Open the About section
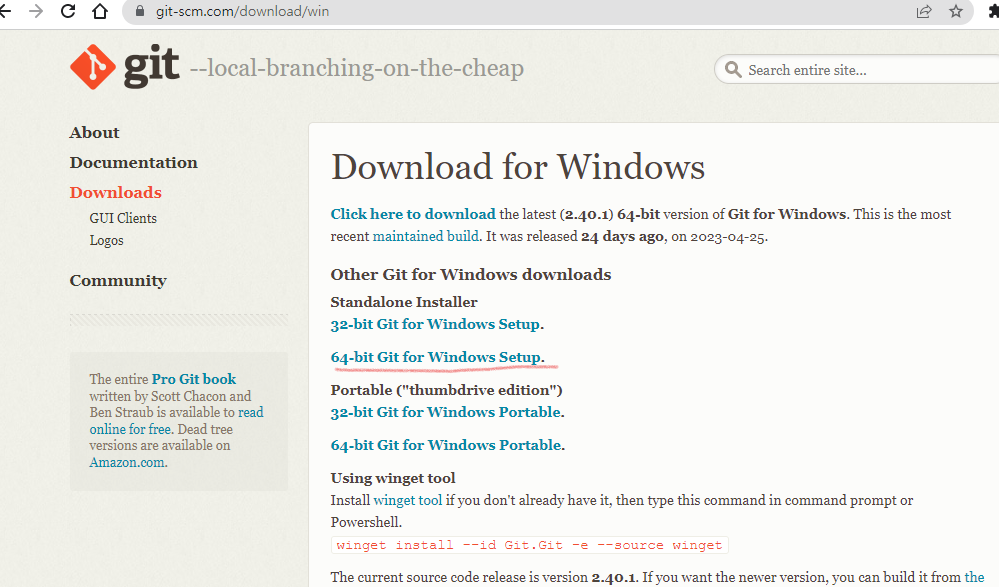 (x=94, y=133)
